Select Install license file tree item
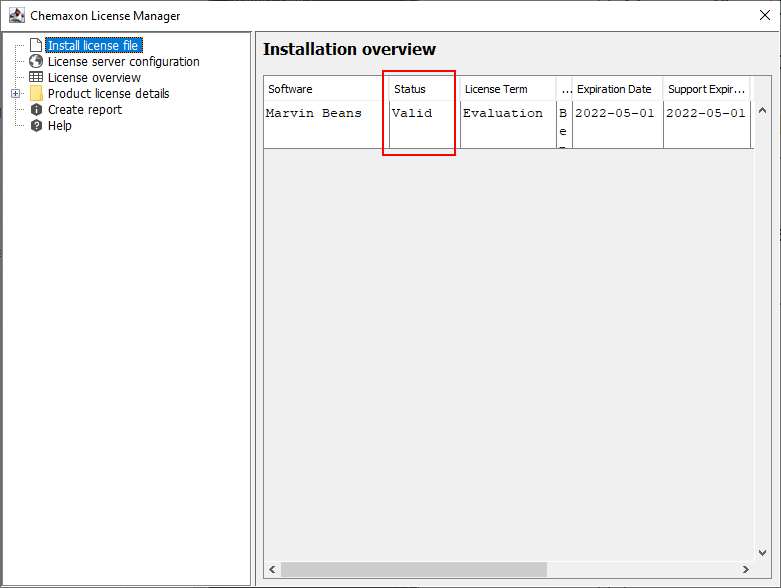The image size is (781, 588). (94, 45)
